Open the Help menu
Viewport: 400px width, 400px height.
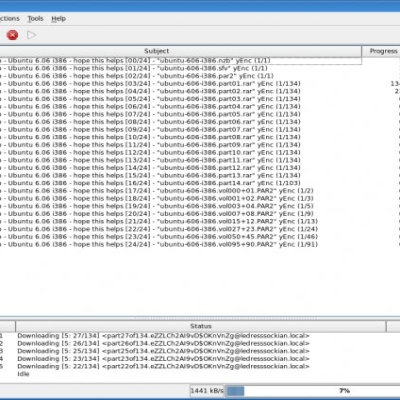(x=58, y=19)
